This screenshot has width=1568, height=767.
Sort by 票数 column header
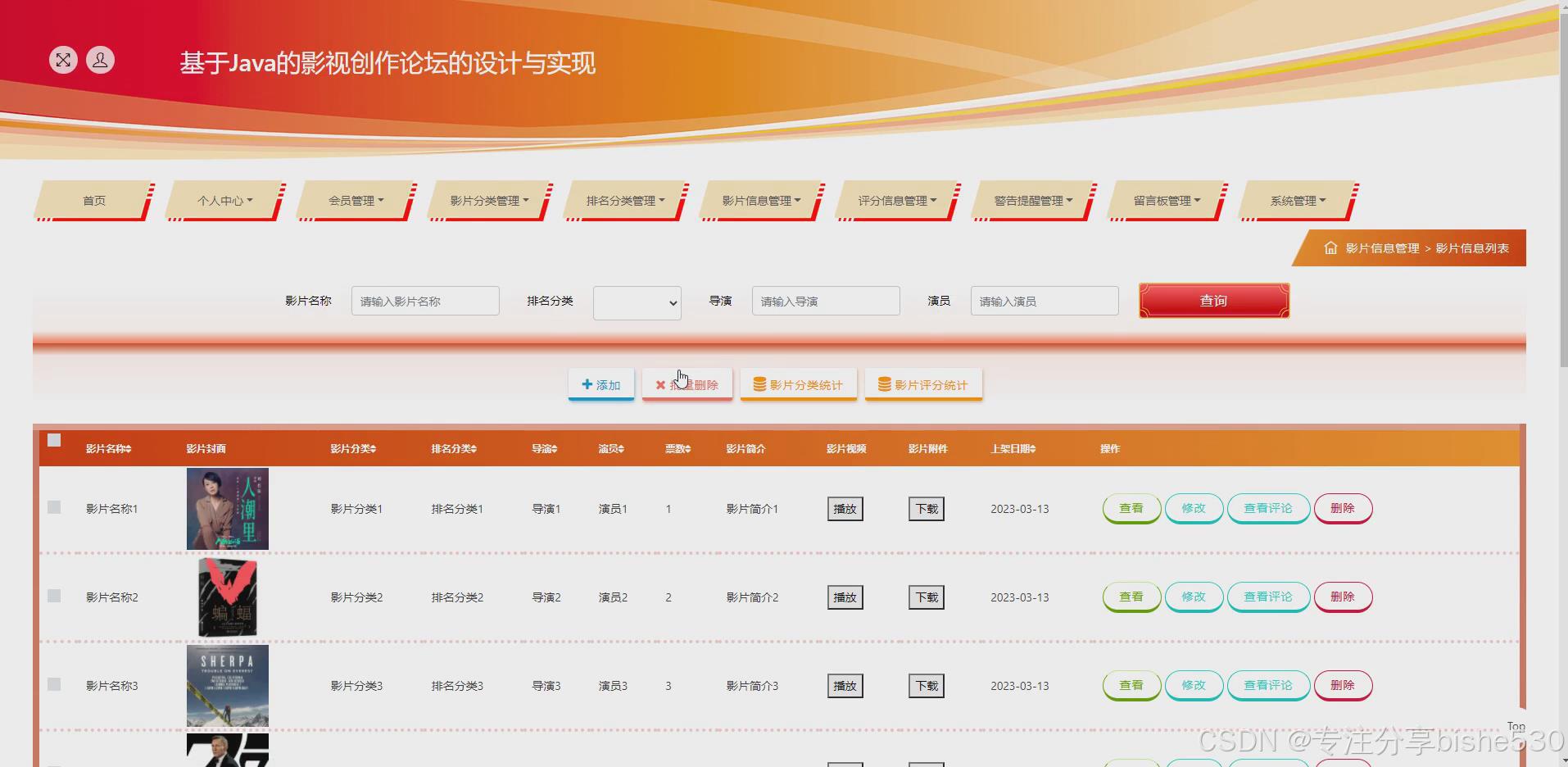click(678, 448)
